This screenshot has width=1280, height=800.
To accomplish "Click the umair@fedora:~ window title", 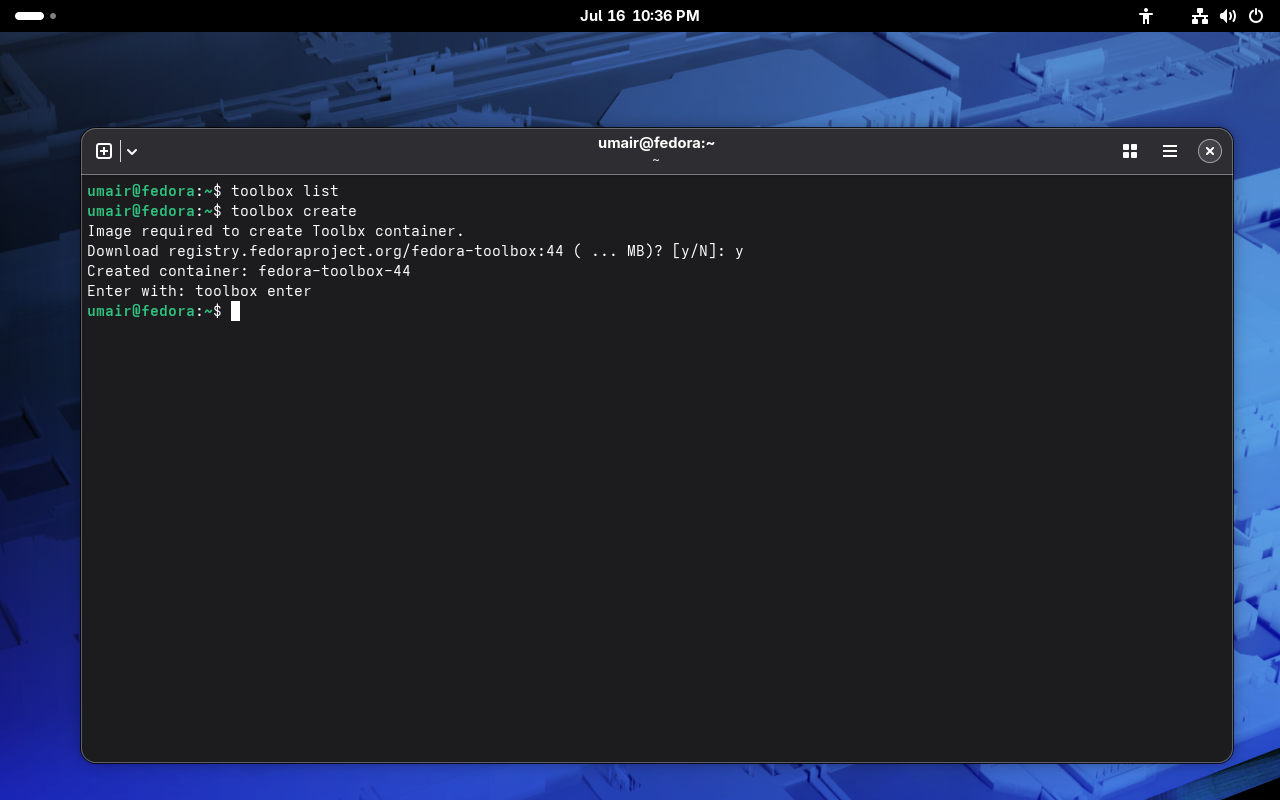I will coord(656,143).
